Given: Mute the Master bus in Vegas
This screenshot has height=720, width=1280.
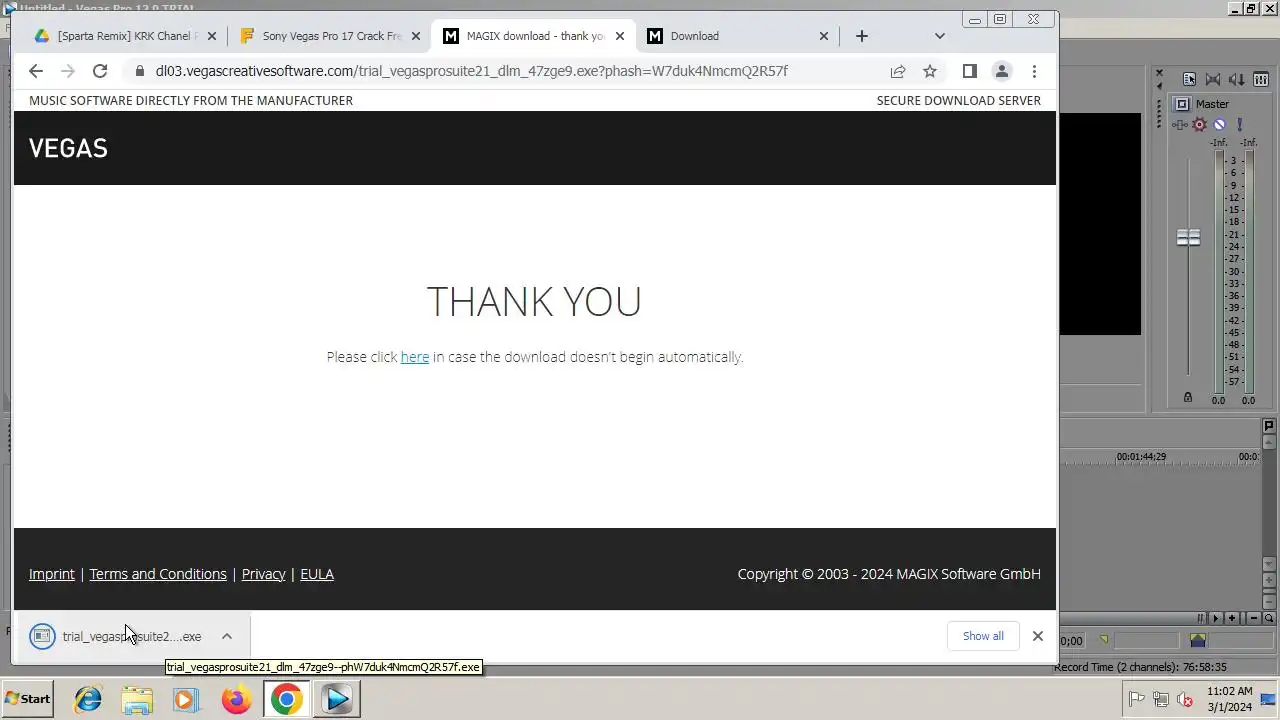Looking at the screenshot, I should (1219, 125).
